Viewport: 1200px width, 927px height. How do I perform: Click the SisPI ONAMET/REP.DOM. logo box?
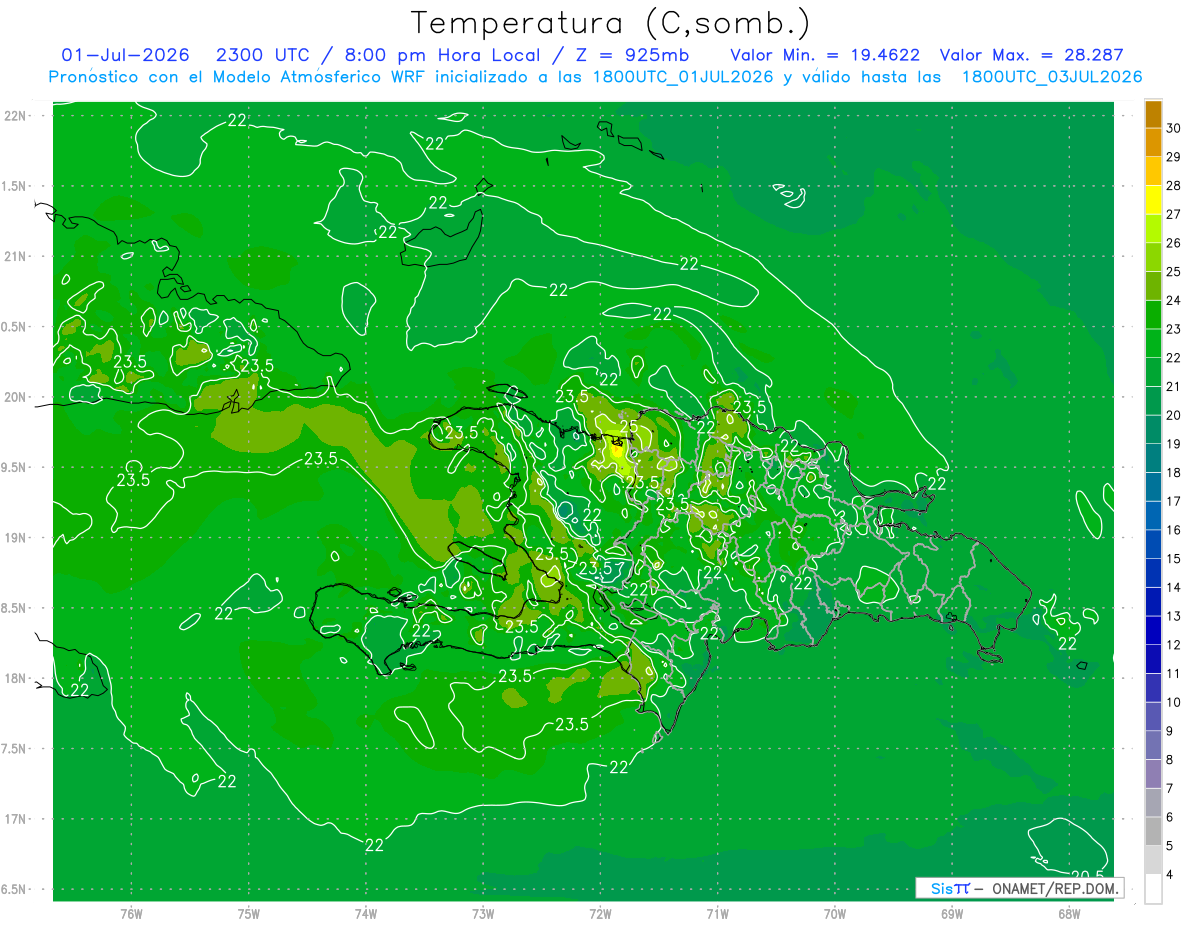pos(1019,888)
